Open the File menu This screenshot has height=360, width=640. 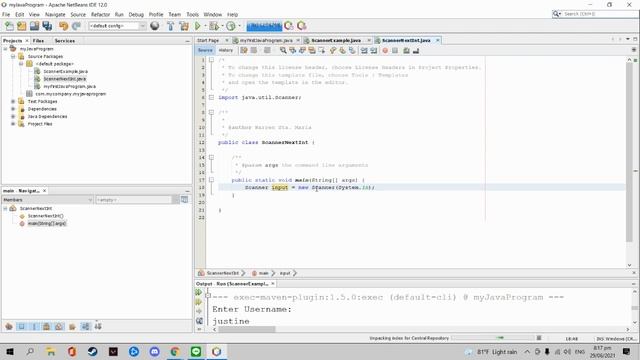(6, 14)
